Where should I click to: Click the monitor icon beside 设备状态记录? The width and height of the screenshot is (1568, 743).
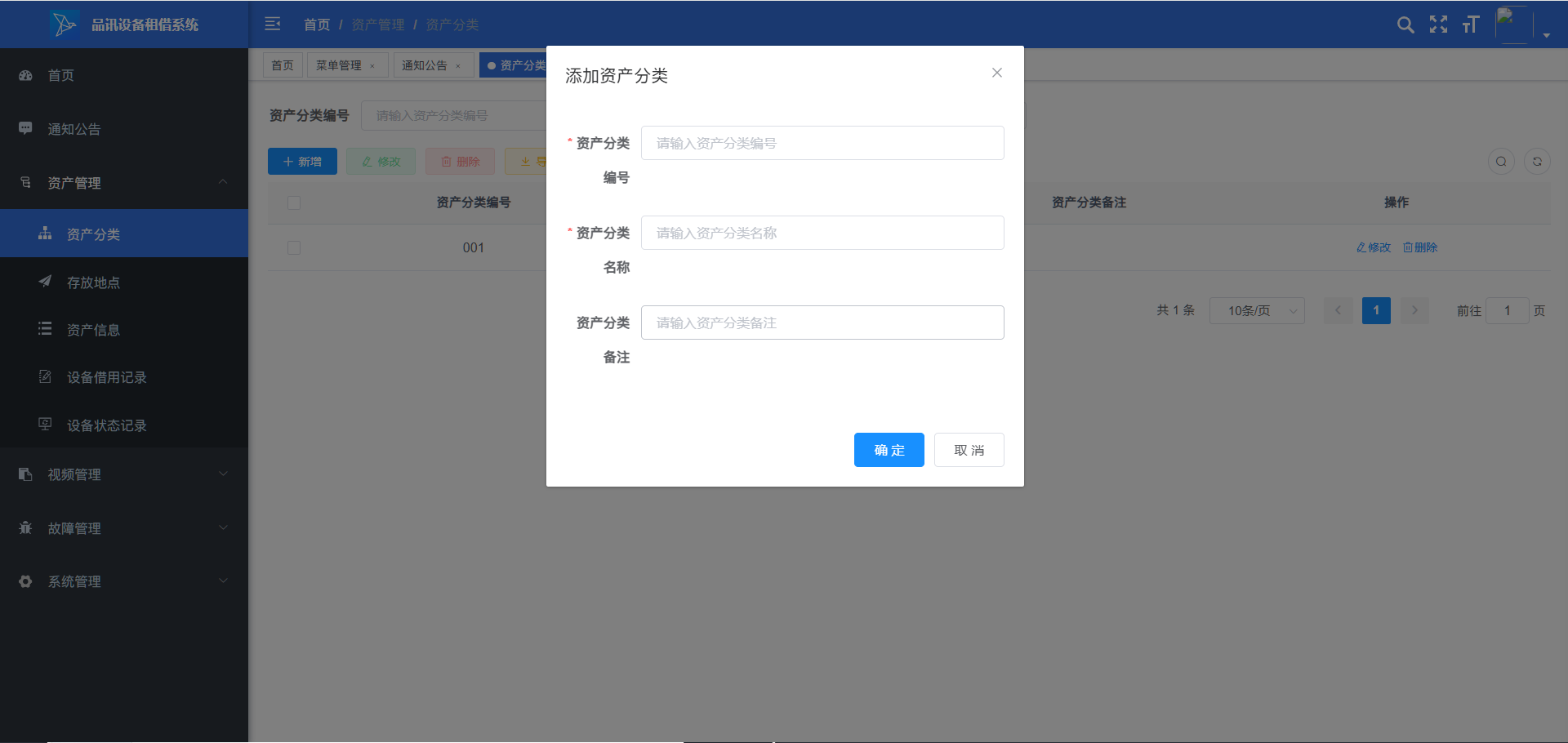[x=45, y=424]
